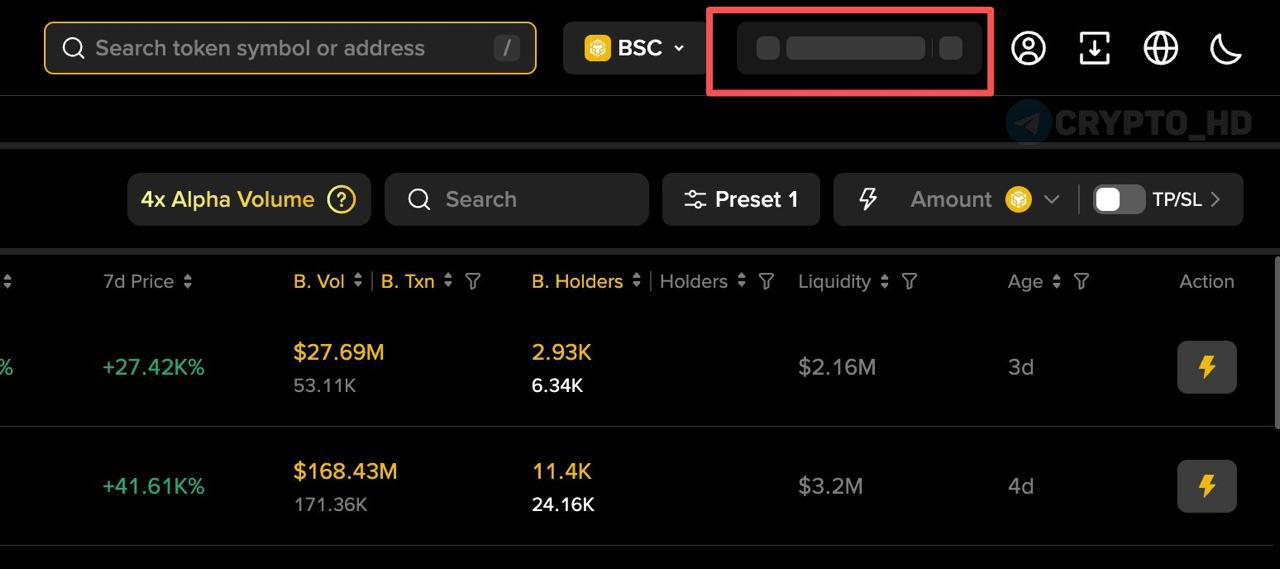
Task: Expand the Amount currency dropdown
Action: pos(1051,199)
